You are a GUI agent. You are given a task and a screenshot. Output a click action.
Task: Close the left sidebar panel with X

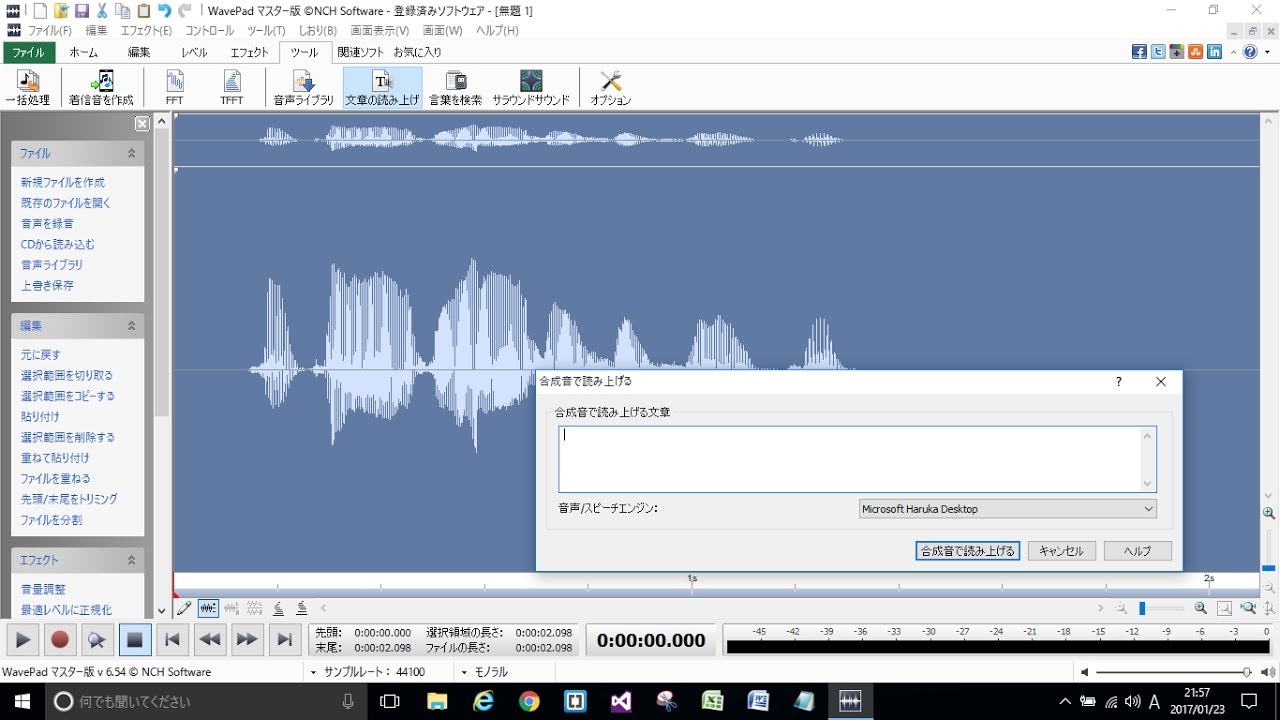[x=142, y=124]
